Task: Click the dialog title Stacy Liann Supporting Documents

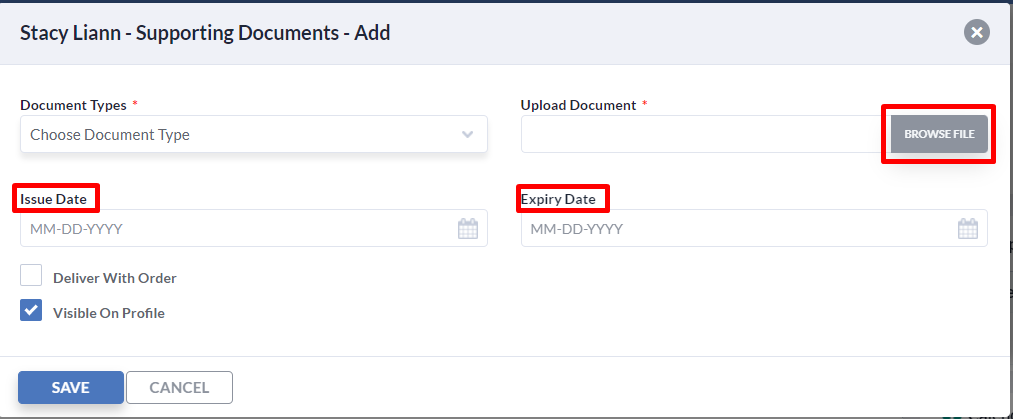Action: tap(205, 32)
